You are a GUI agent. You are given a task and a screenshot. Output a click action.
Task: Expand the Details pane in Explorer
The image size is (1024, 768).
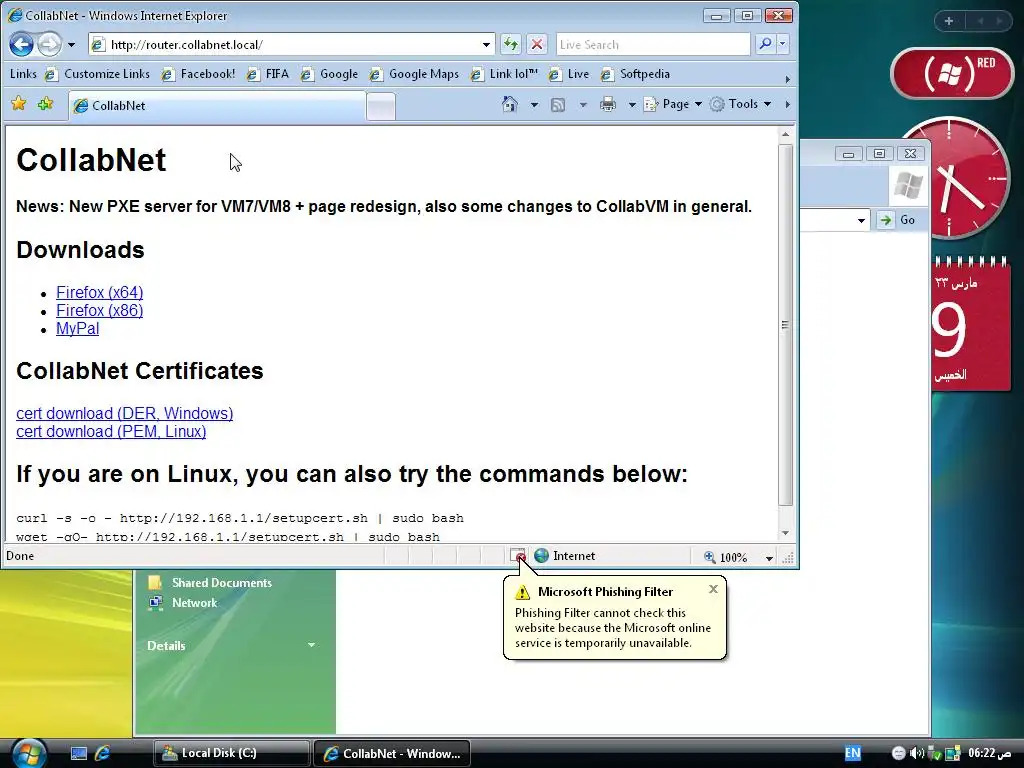(x=312, y=645)
